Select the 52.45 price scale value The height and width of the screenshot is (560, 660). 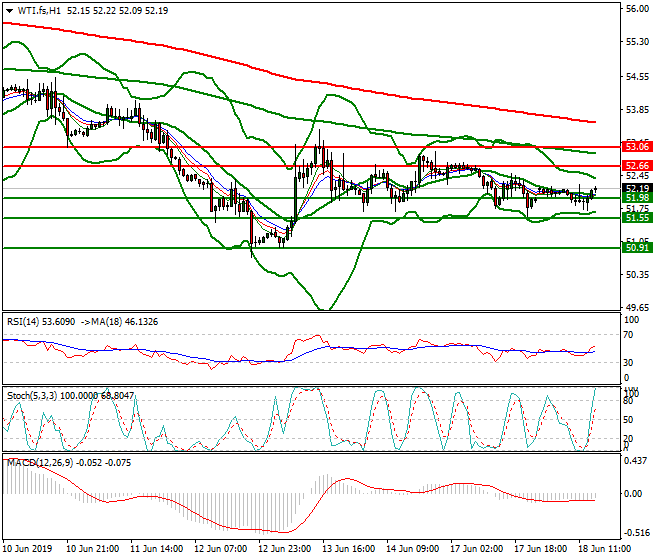pos(637,175)
